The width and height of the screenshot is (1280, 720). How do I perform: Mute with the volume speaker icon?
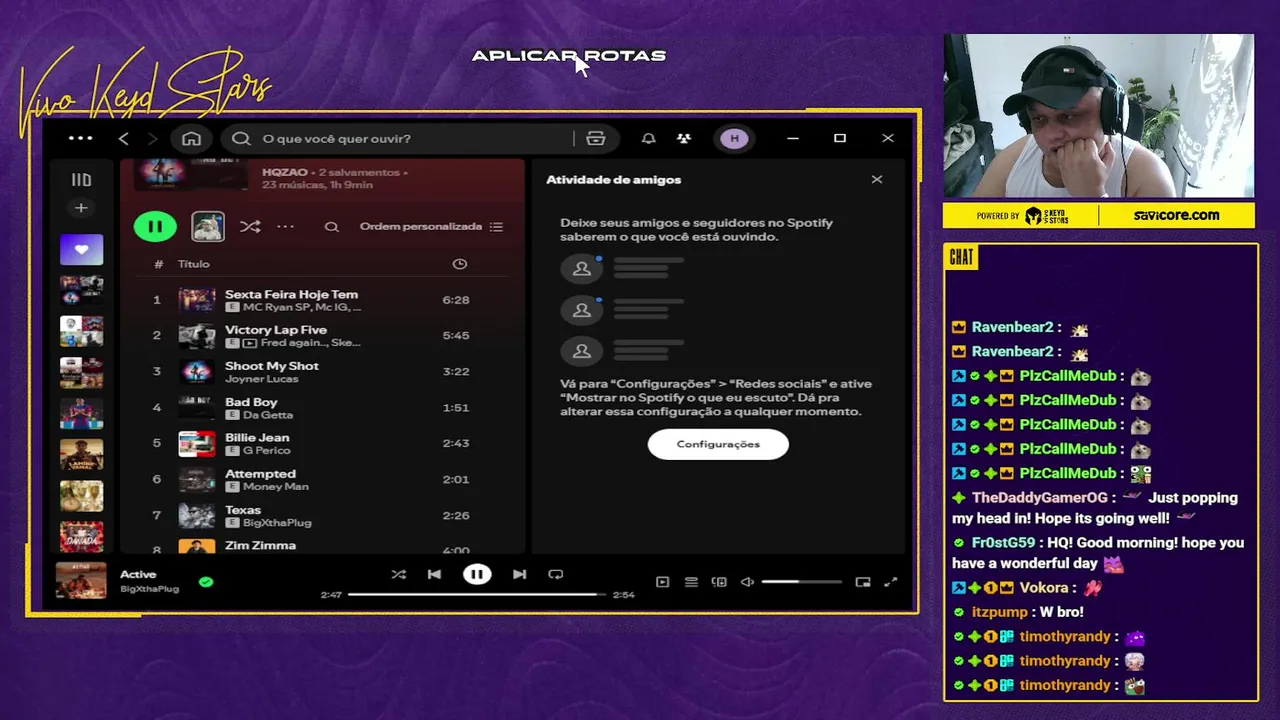[x=747, y=582]
